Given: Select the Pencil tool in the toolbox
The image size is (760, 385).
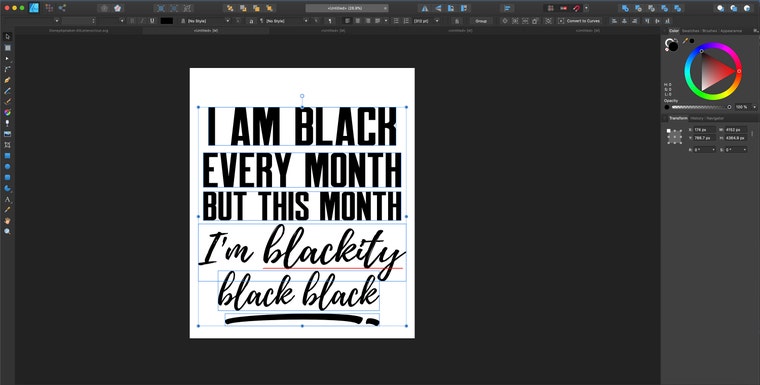Looking at the screenshot, I should point(7,91).
